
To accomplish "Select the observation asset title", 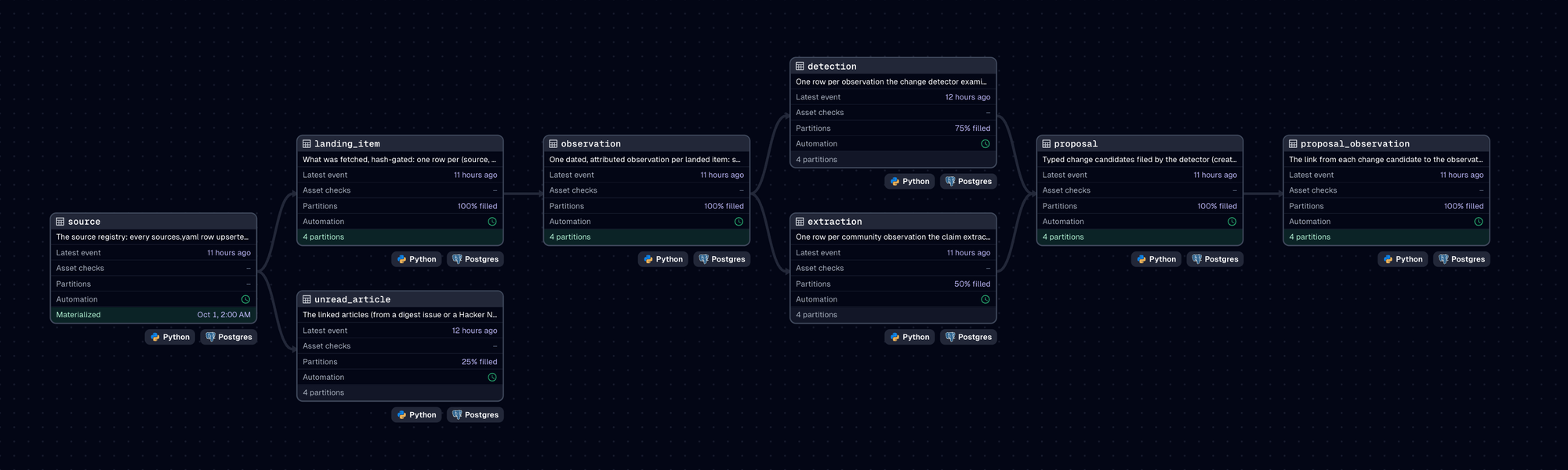I will [x=590, y=144].
